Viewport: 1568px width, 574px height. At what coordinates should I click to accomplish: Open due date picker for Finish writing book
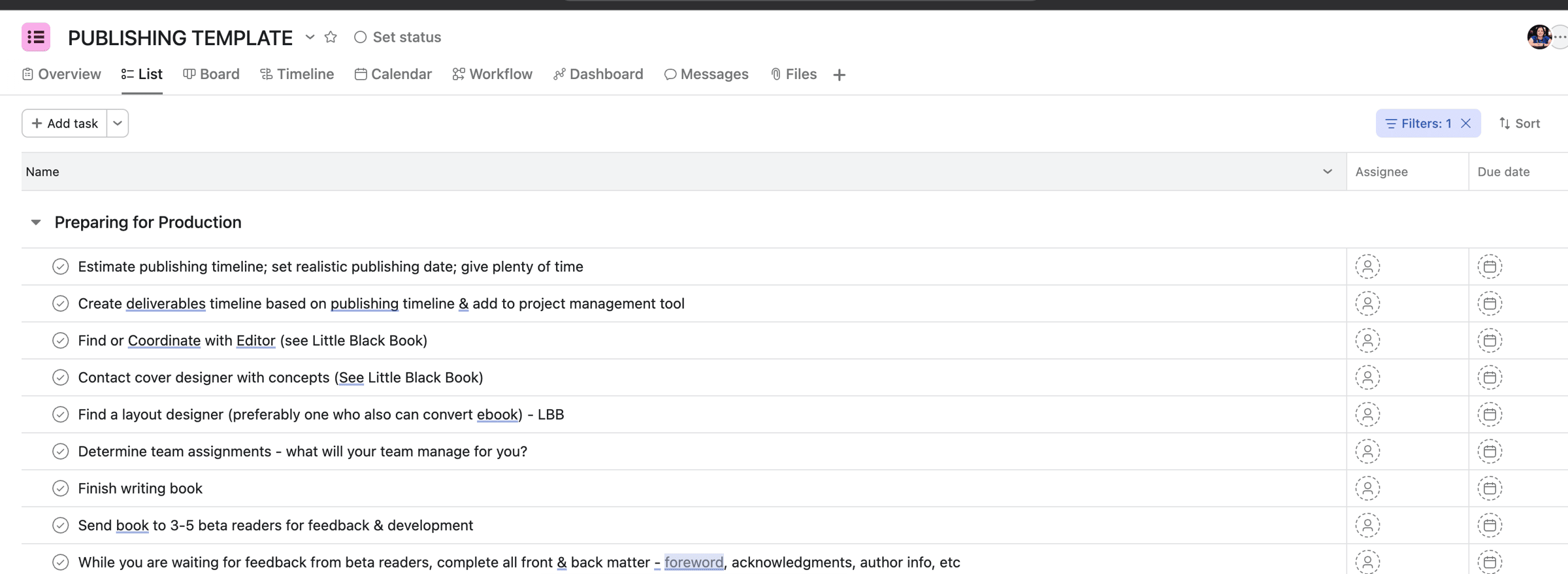(x=1490, y=488)
